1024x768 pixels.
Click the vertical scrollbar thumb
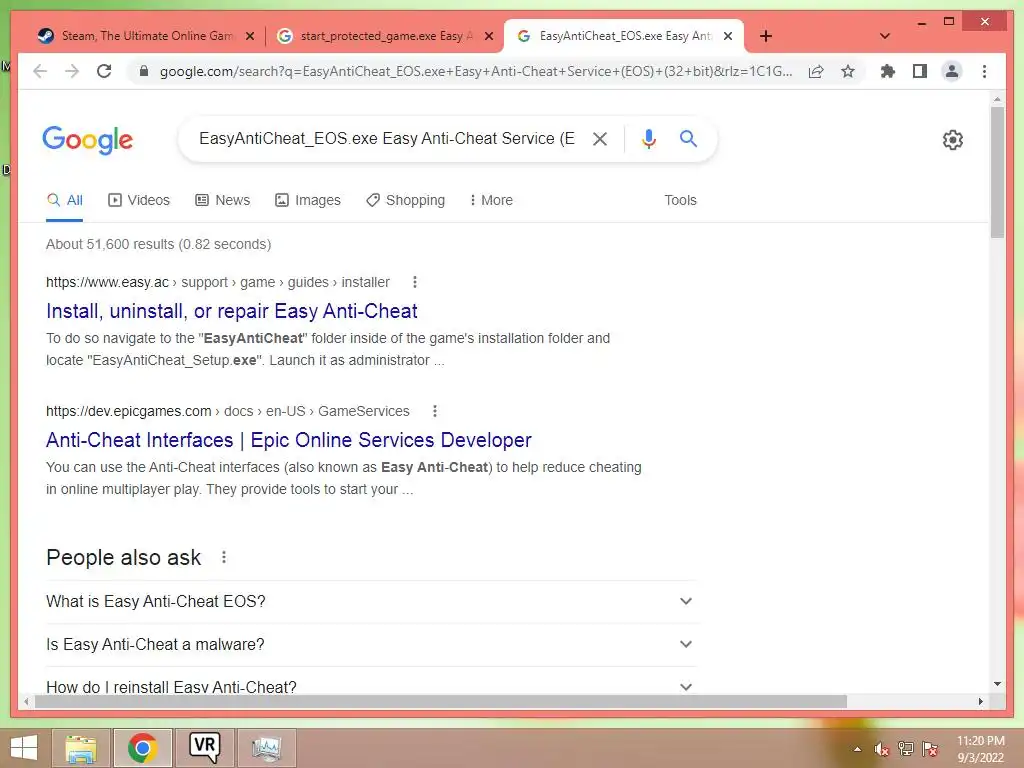point(997,172)
